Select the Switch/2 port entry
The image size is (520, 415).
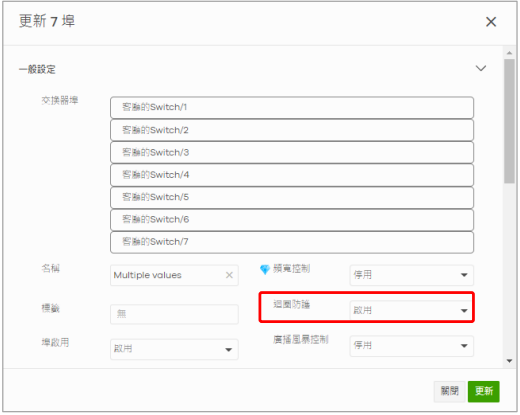292,130
